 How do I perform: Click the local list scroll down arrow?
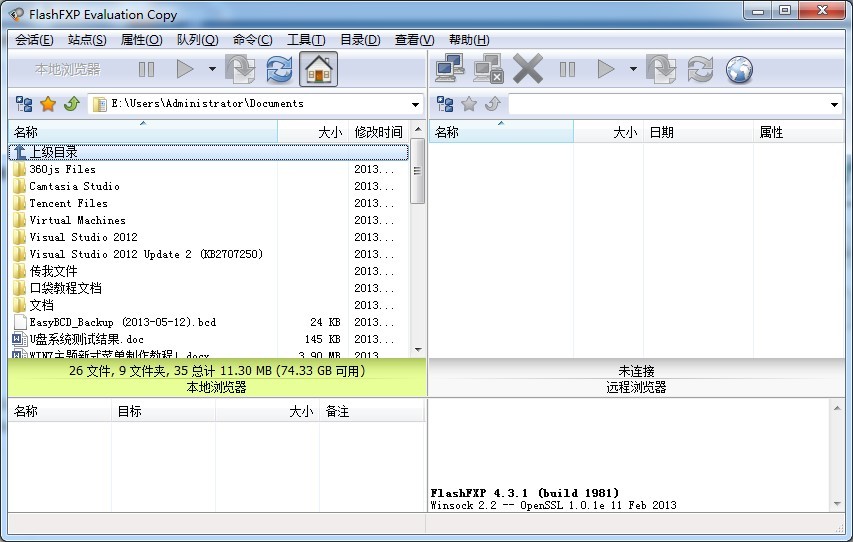(x=418, y=349)
